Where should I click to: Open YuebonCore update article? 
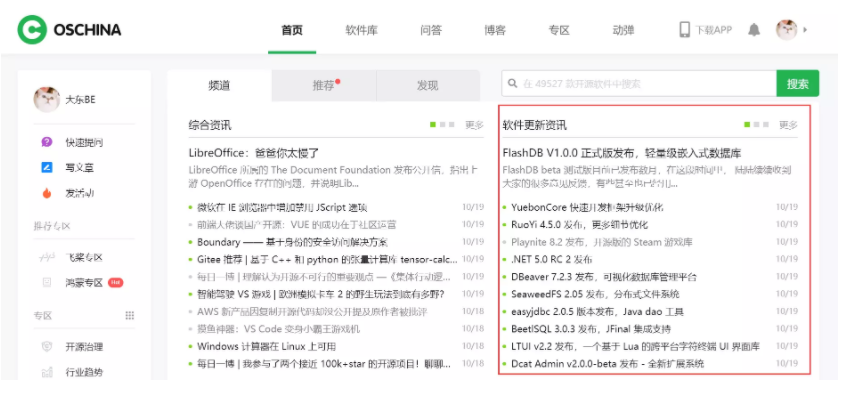pos(588,207)
